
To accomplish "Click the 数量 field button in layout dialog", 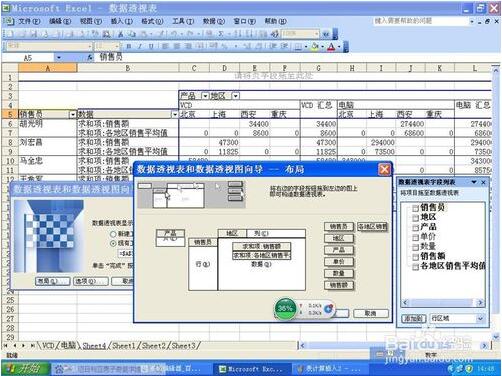I will click(x=339, y=273).
